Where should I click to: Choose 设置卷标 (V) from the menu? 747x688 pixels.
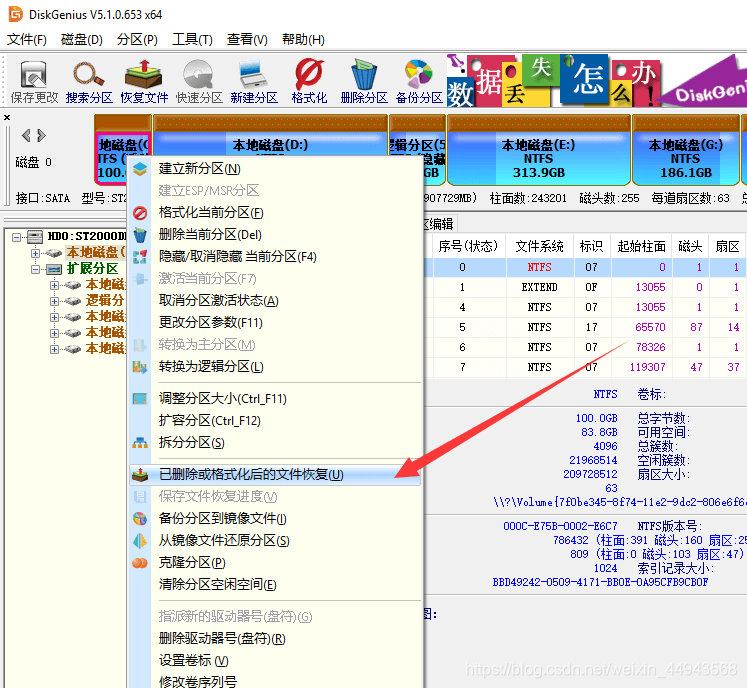[x=275, y=660]
